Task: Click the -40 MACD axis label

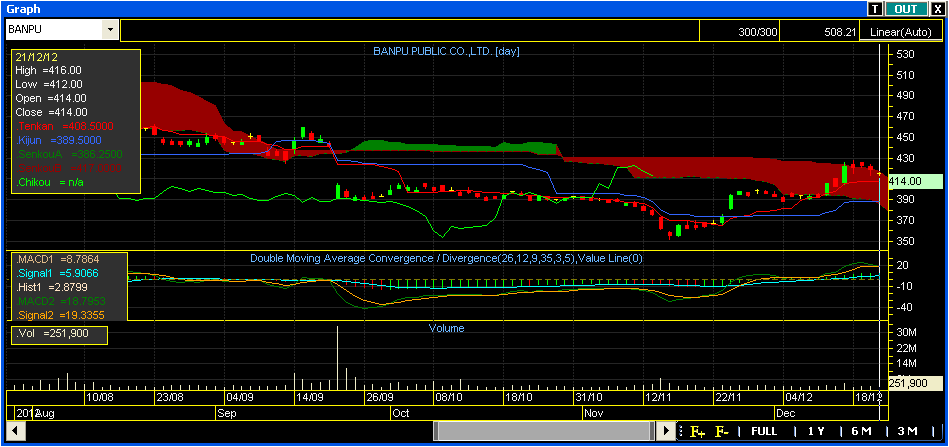Action: [905, 307]
